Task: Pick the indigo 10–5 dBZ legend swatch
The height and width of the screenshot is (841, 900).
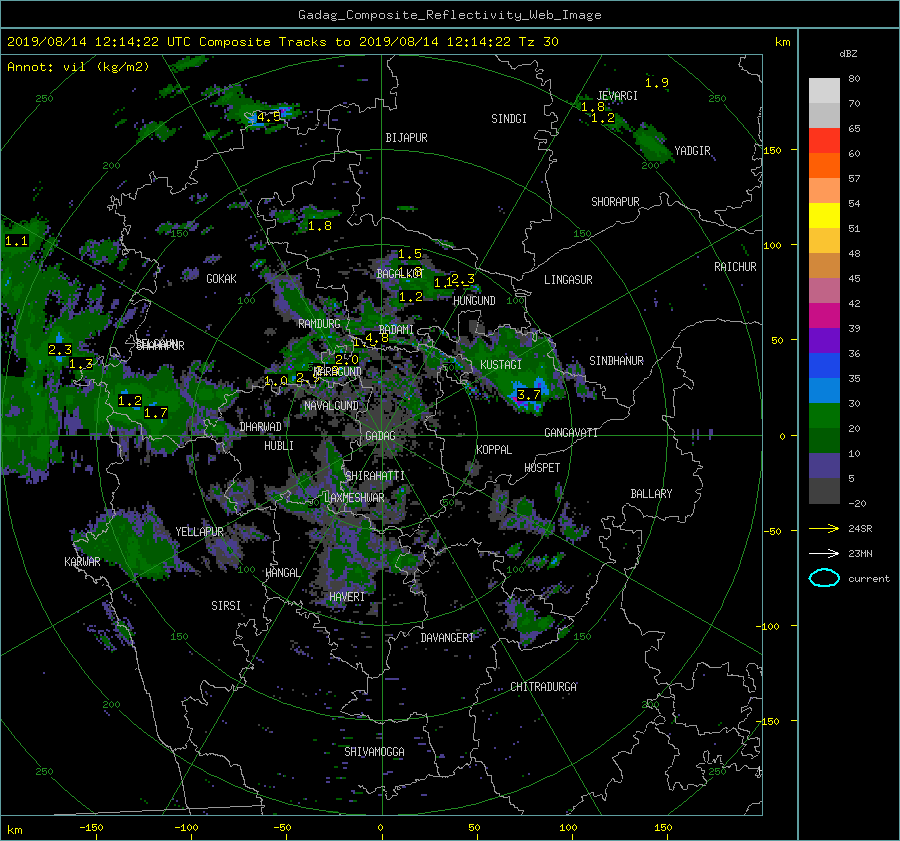Action: point(824,466)
